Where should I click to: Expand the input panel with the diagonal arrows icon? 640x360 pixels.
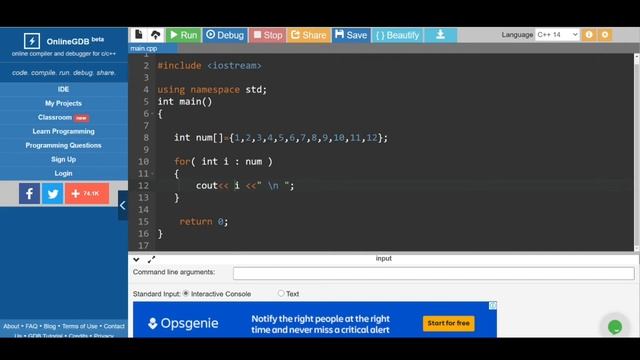151,259
